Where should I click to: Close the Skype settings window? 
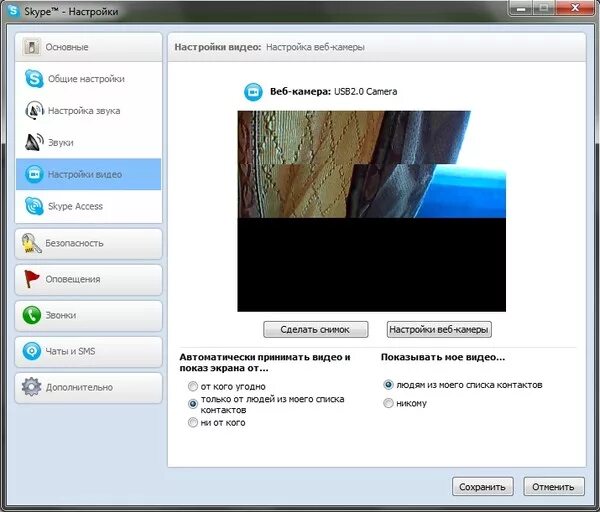(x=574, y=8)
